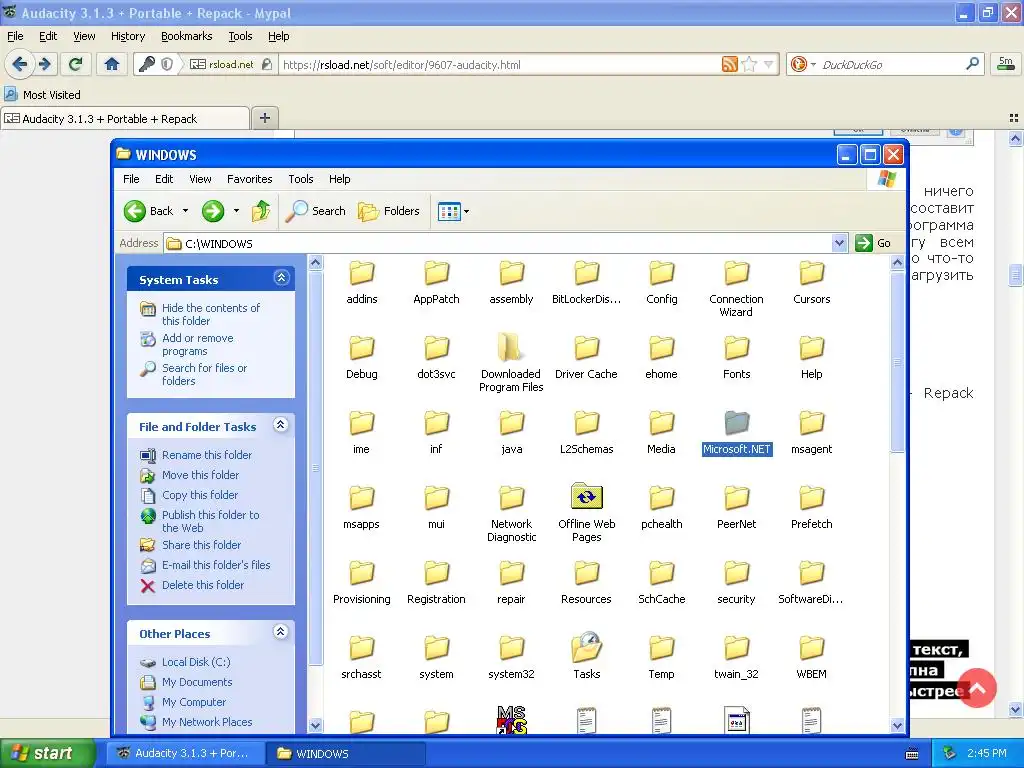This screenshot has height=768, width=1024.
Task: Select the Tasks folder icon
Action: pos(586,647)
